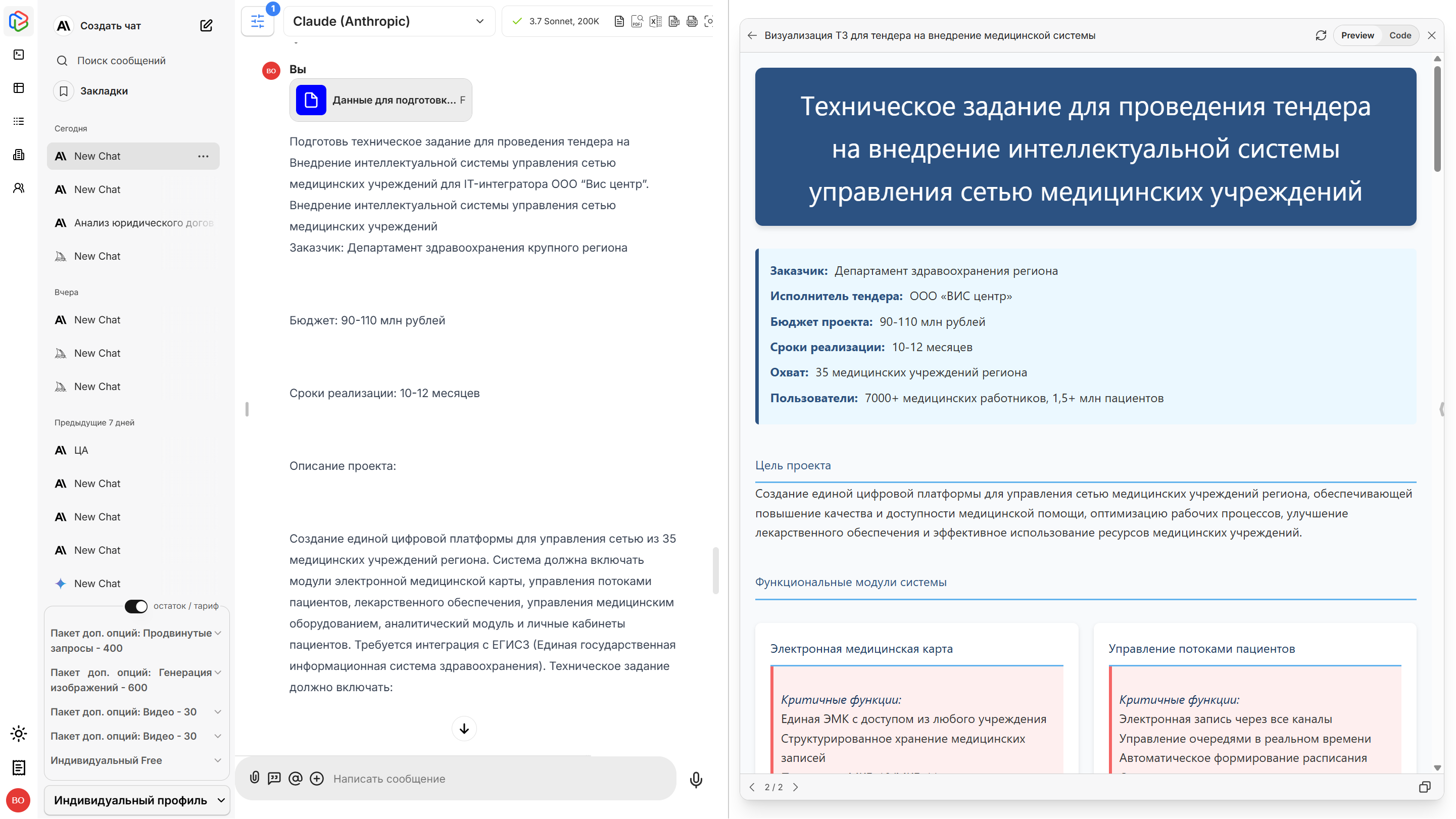
Task: Toggle the light/dark theme sun icon
Action: [x=19, y=734]
